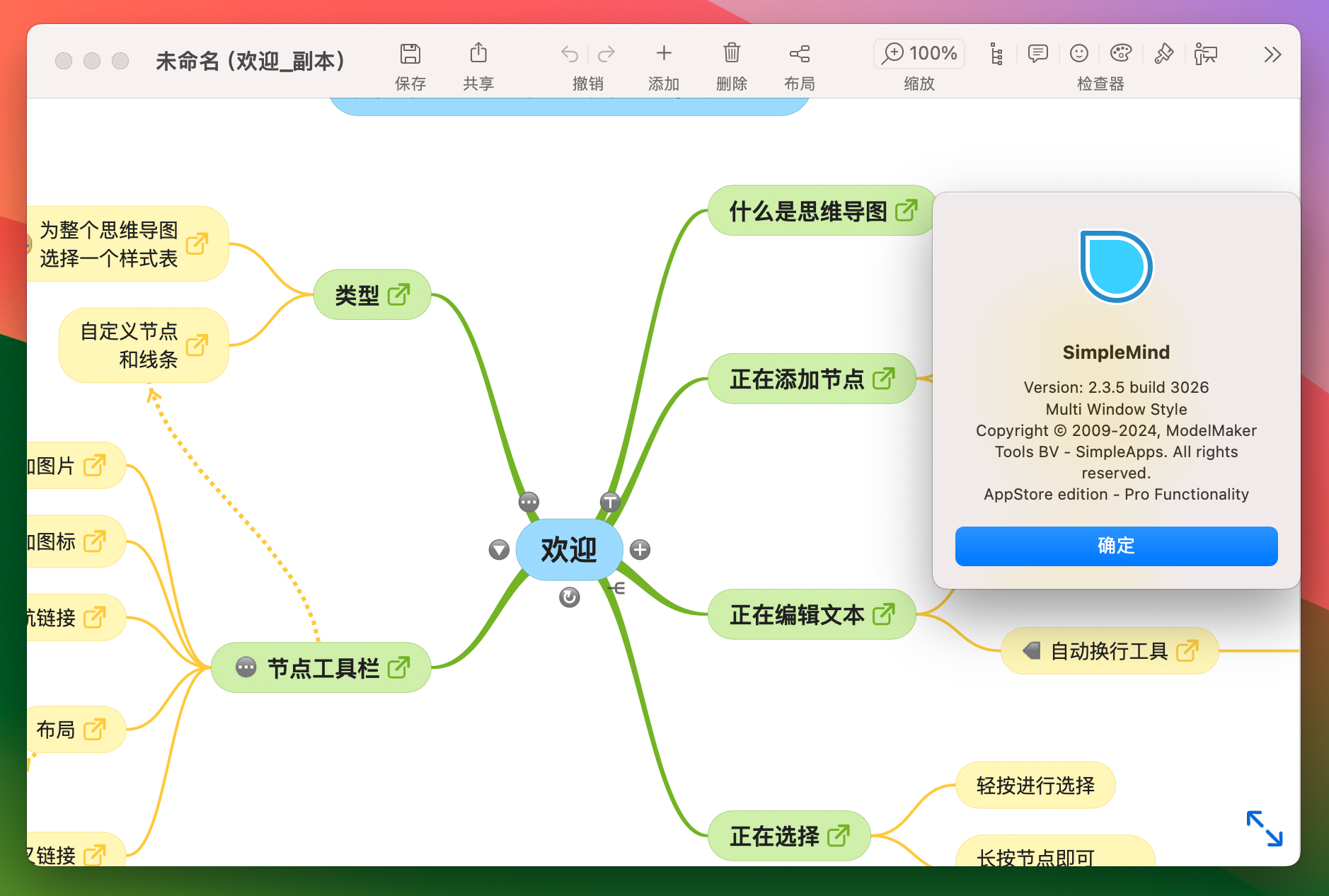Open link icon on 什么是思维导图 node
Viewport: 1329px width, 896px height.
[906, 210]
